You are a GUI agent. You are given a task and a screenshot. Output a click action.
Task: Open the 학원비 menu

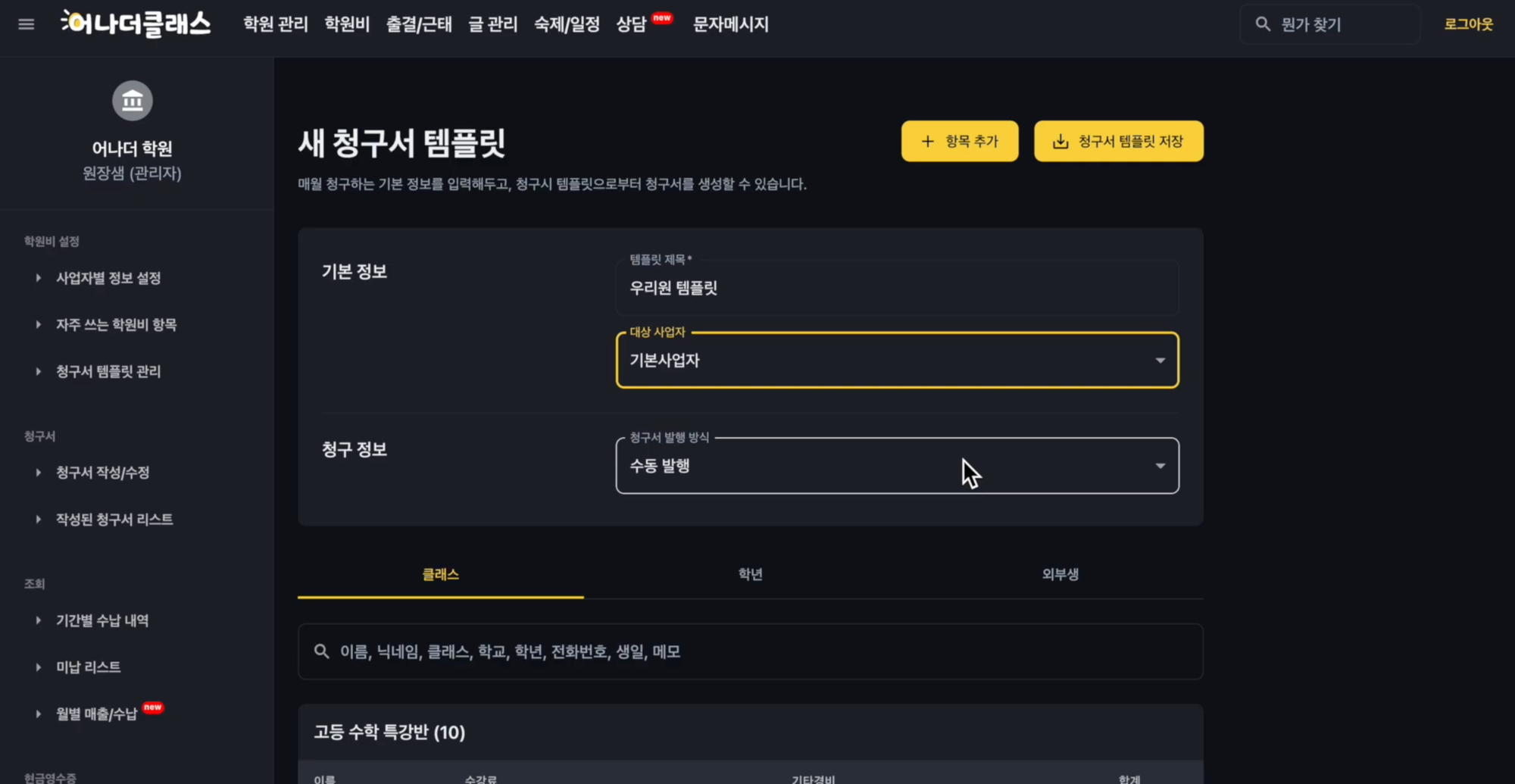click(x=347, y=24)
